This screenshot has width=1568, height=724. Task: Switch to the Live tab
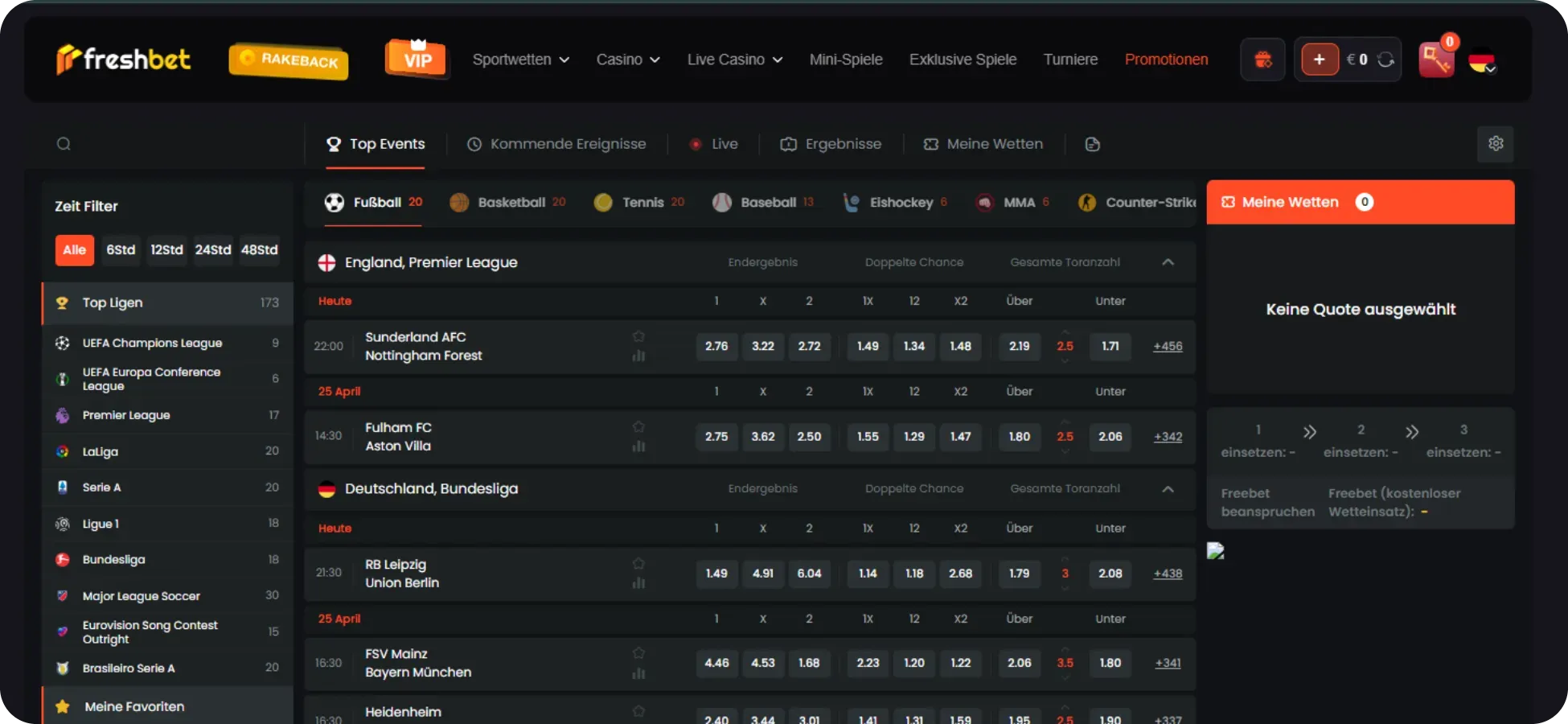pos(714,144)
